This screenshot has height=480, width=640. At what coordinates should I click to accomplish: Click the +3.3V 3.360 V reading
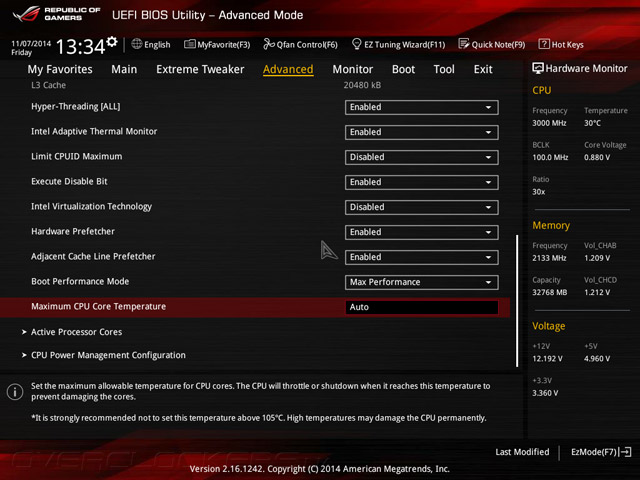click(x=545, y=393)
